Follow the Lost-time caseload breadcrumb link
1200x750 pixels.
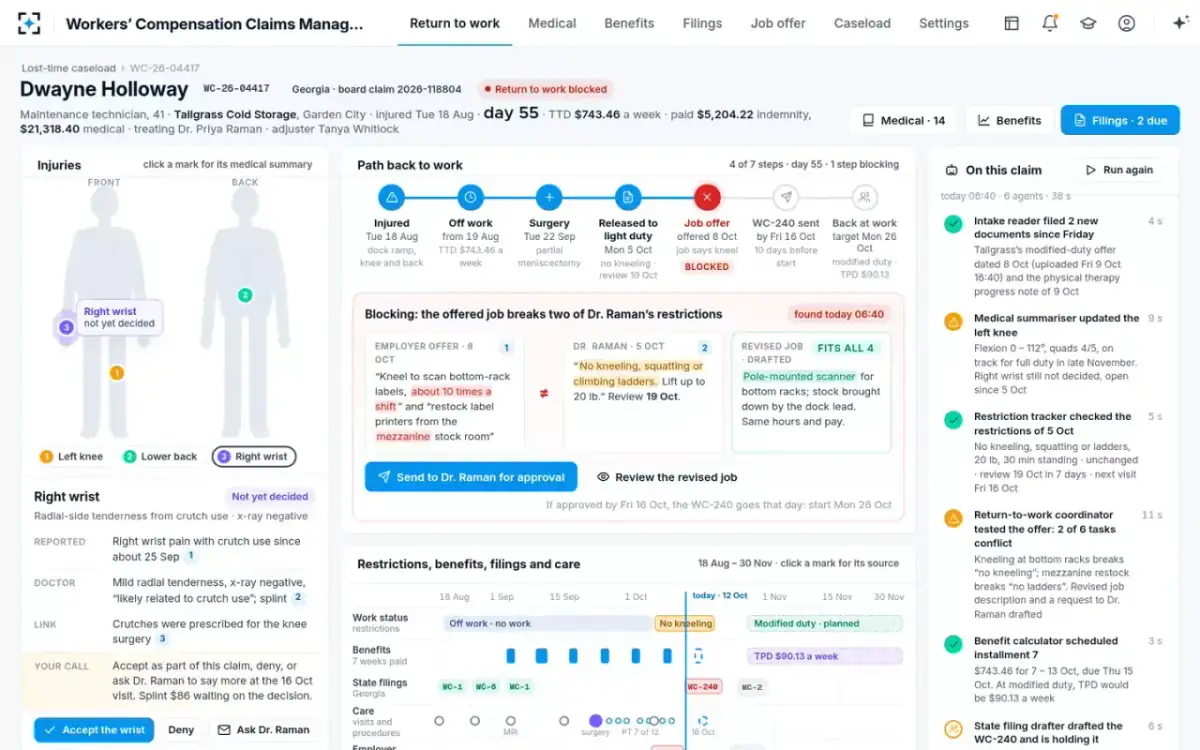(68, 68)
